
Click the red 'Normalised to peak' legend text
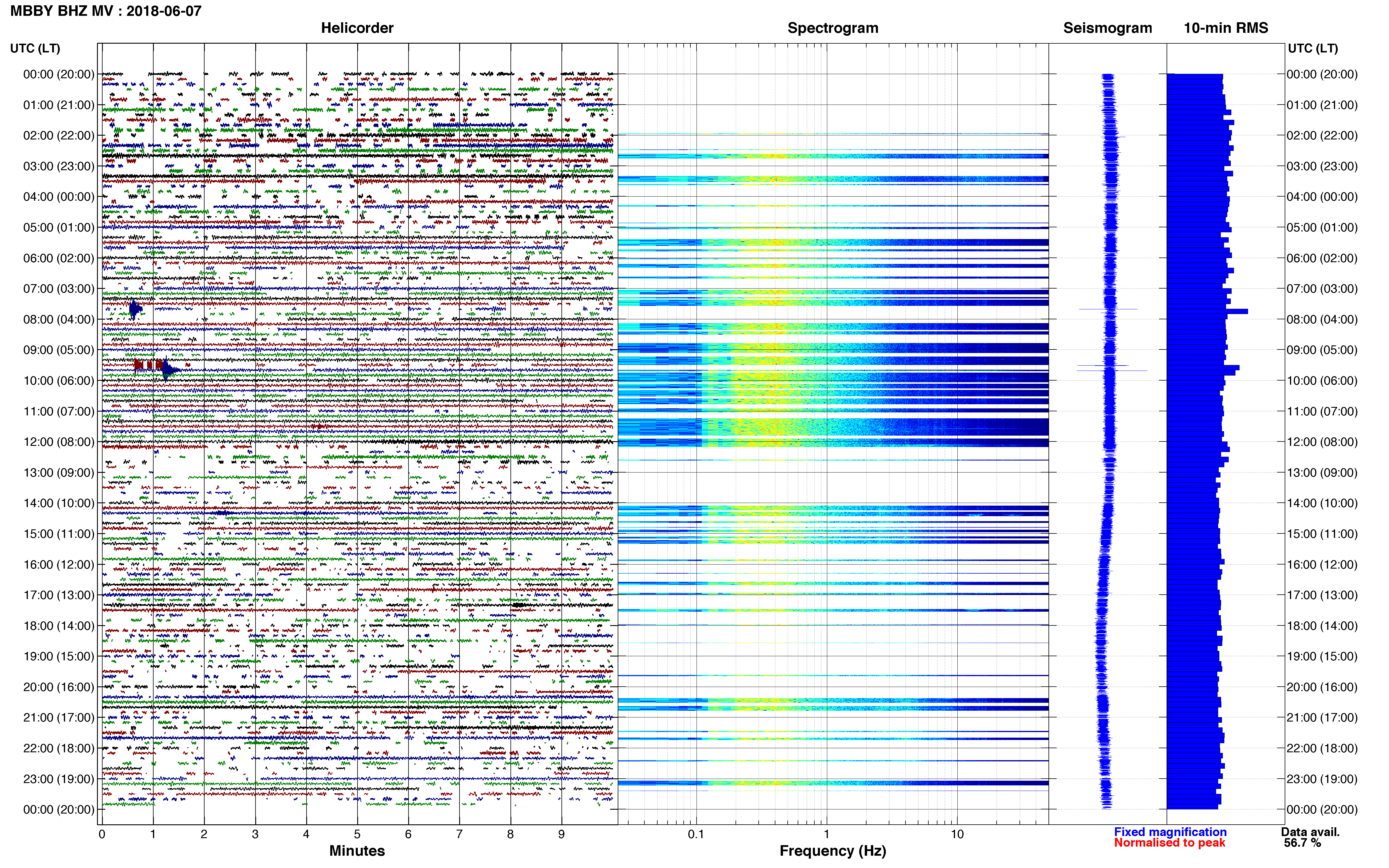(x=1170, y=843)
